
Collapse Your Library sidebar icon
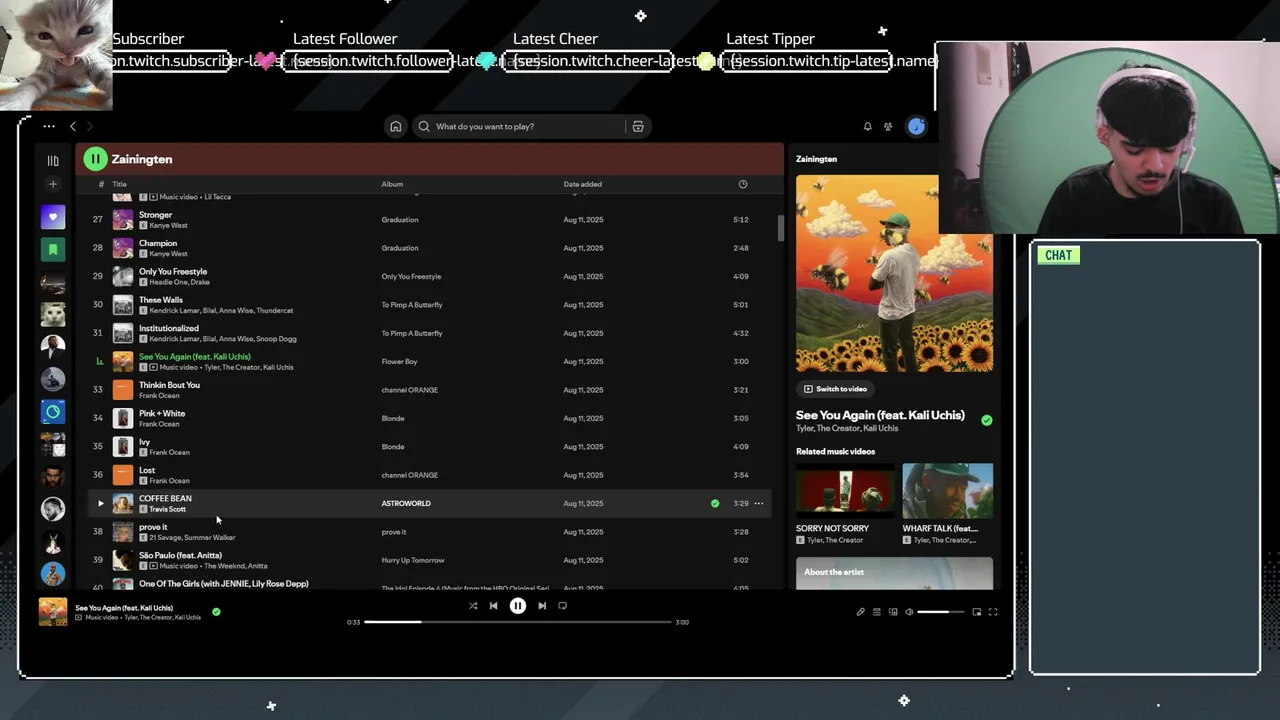53,160
